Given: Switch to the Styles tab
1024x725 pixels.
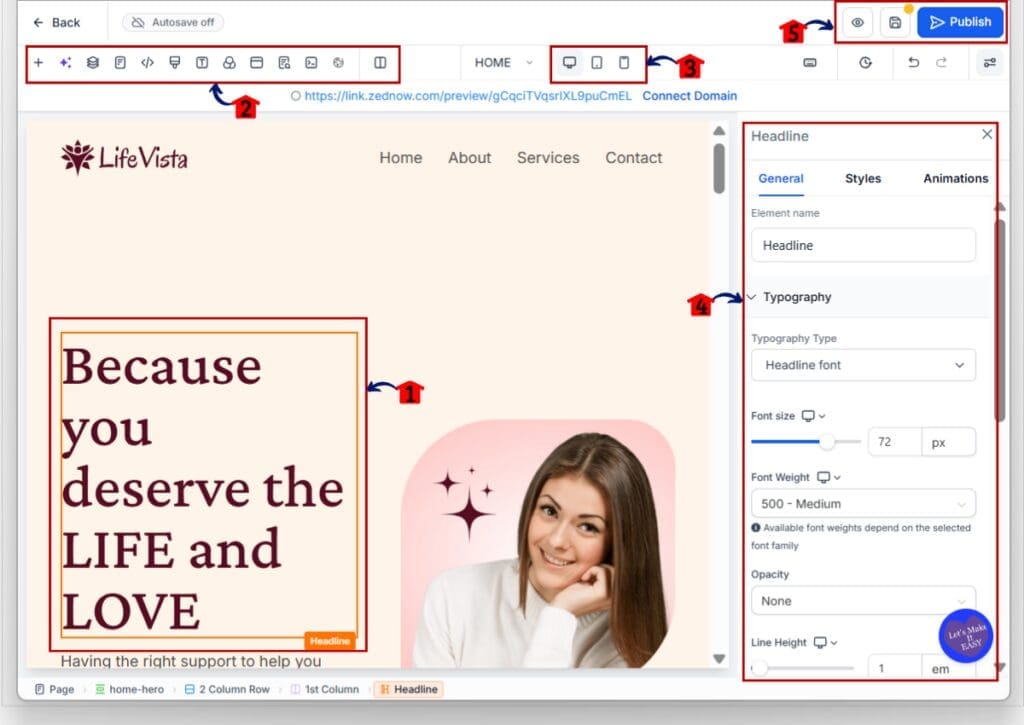Looking at the screenshot, I should (x=863, y=178).
